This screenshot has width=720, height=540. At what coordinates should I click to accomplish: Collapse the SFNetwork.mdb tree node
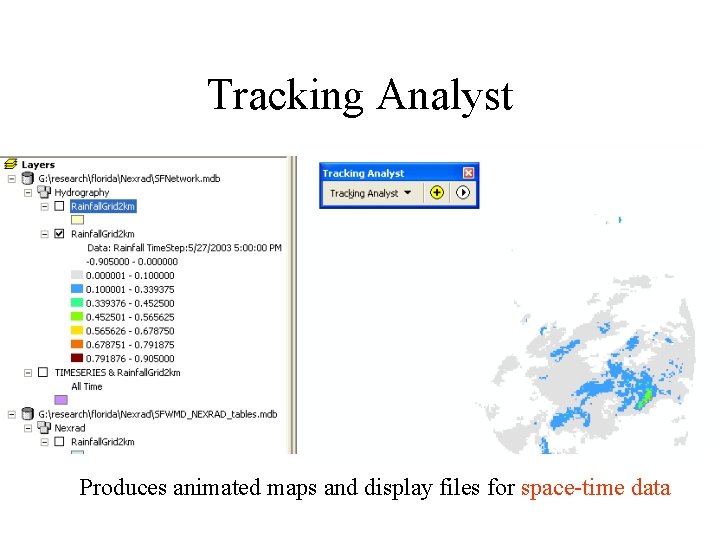pyautogui.click(x=11, y=179)
